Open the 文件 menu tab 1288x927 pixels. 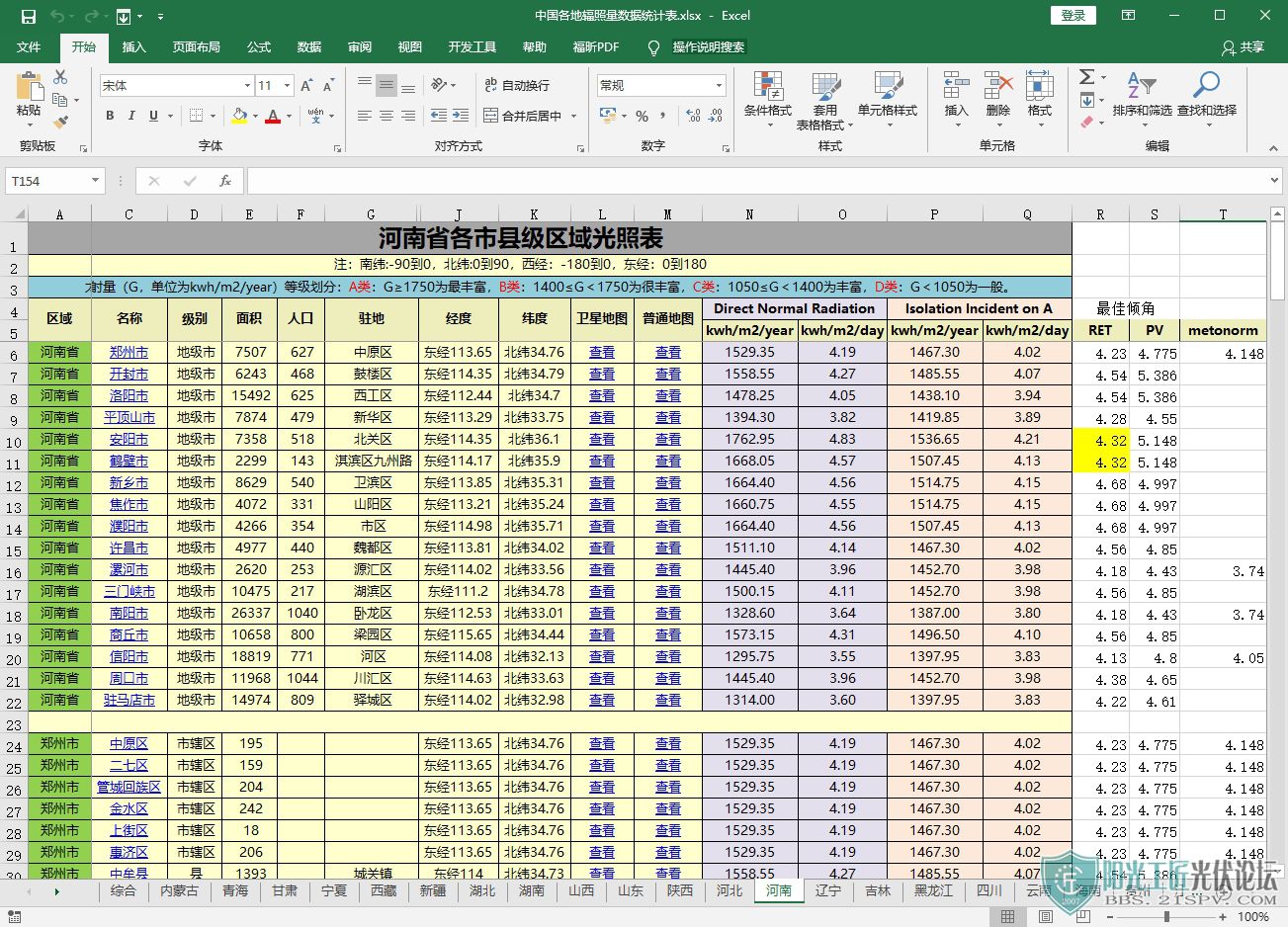coord(29,46)
